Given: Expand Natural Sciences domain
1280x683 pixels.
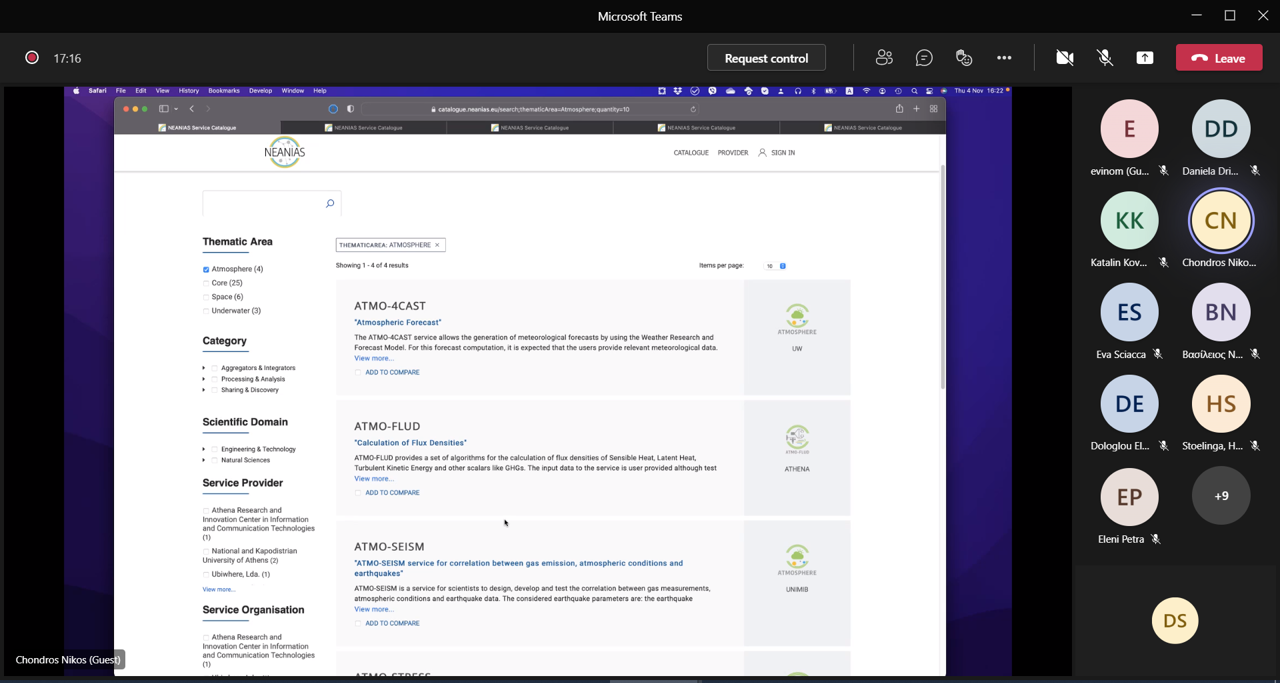Looking at the screenshot, I should click(x=204, y=460).
